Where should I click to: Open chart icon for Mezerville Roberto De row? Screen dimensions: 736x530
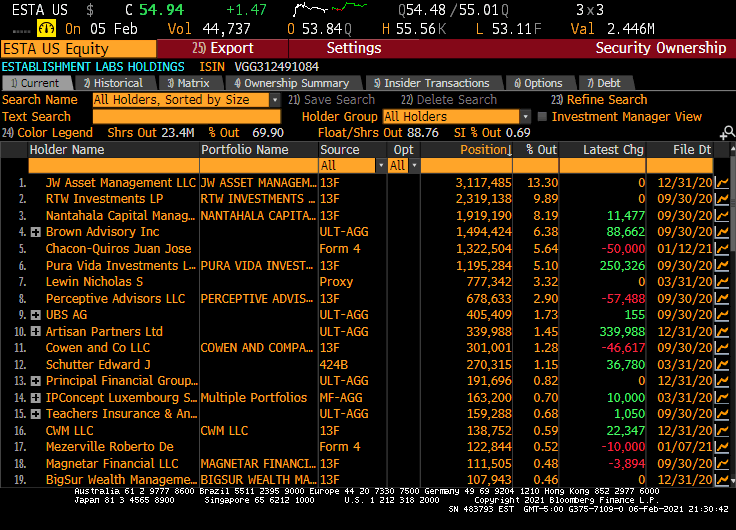pyautogui.click(x=721, y=447)
